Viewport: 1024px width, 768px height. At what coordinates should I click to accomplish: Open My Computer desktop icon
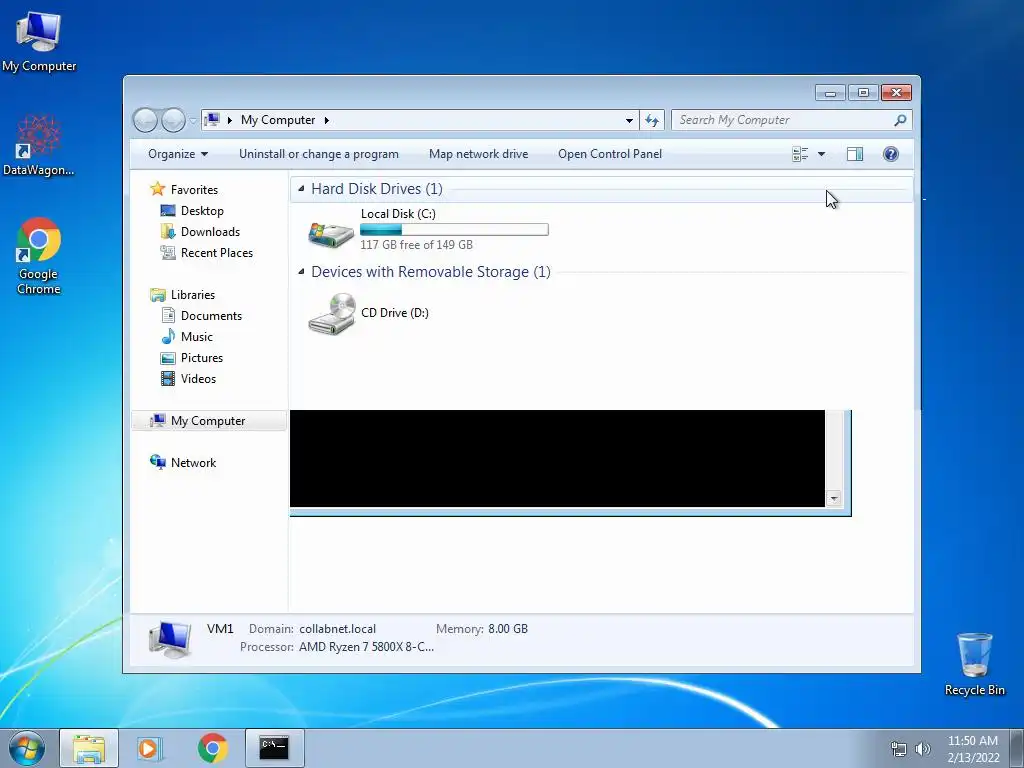(x=39, y=42)
